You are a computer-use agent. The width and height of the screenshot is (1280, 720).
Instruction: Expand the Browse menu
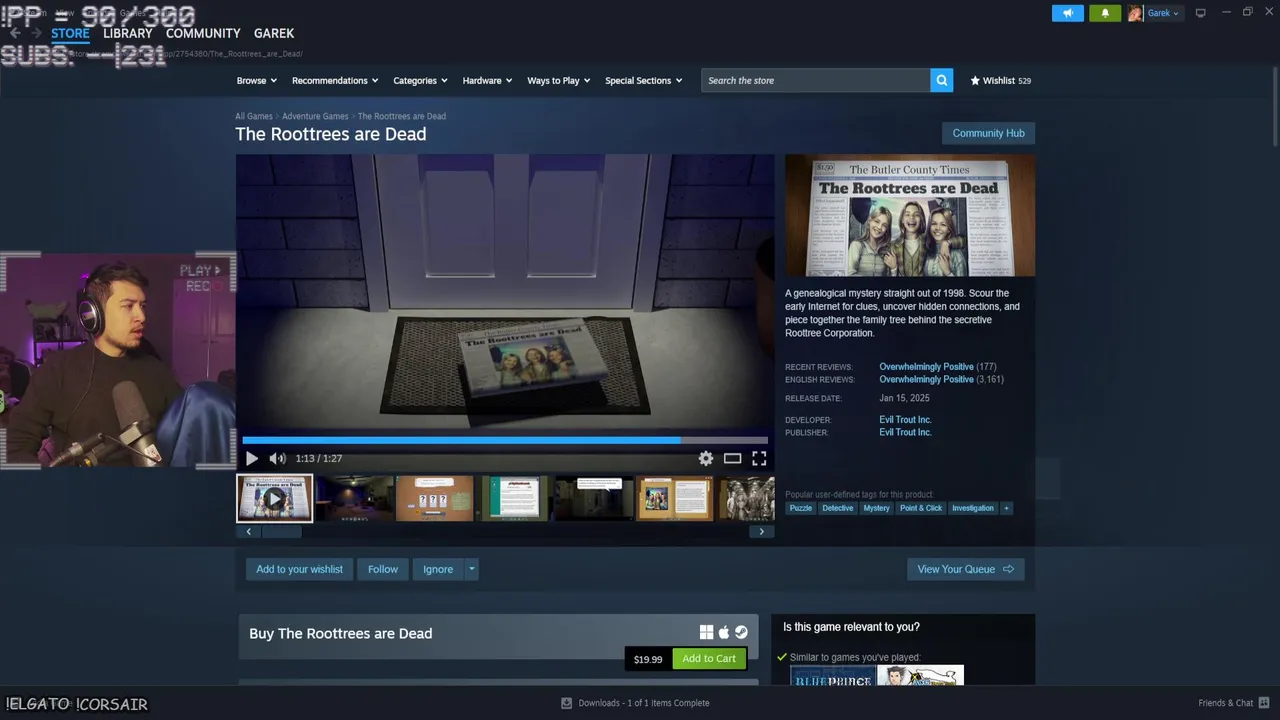point(257,80)
